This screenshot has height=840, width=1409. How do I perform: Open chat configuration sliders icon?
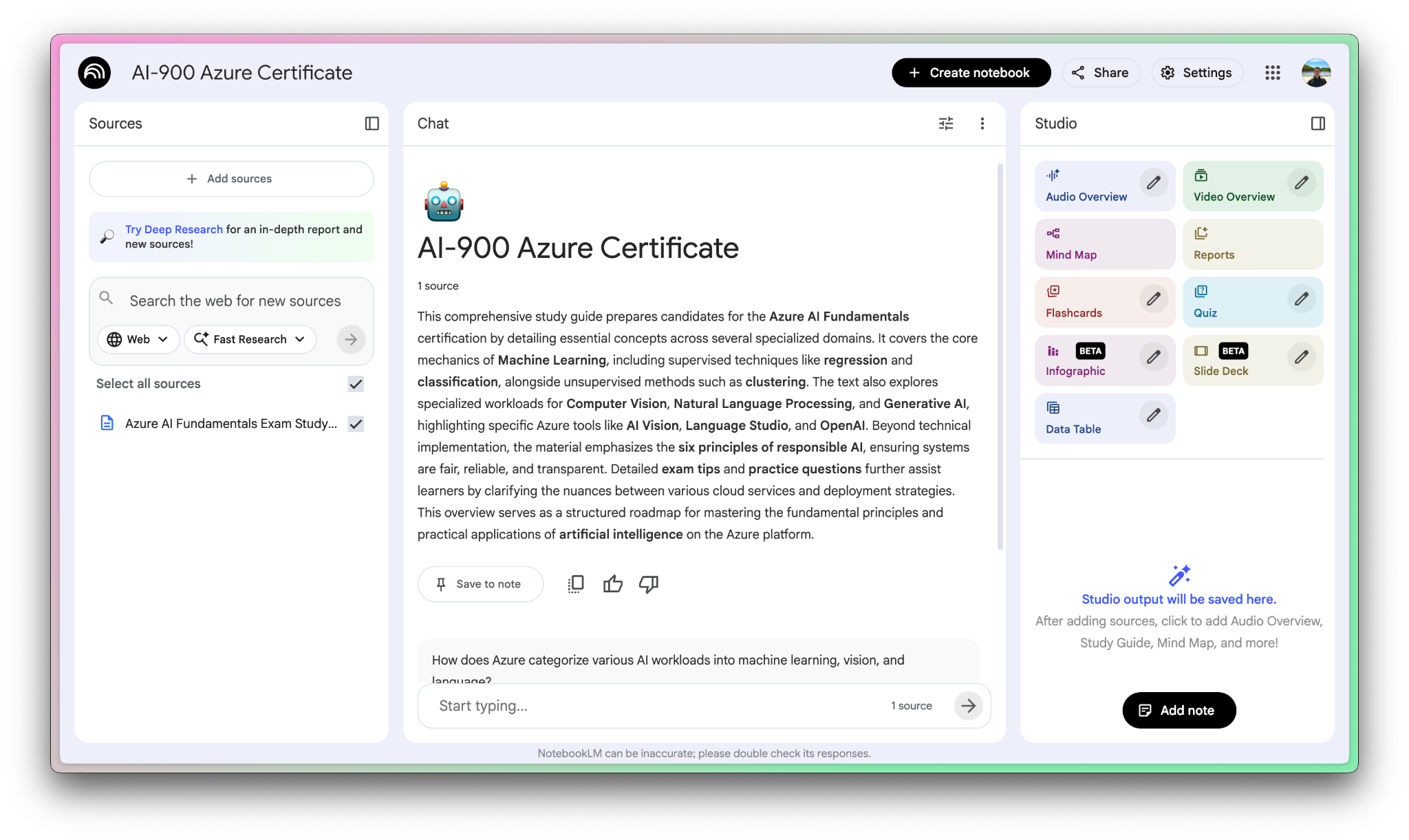[x=946, y=123]
